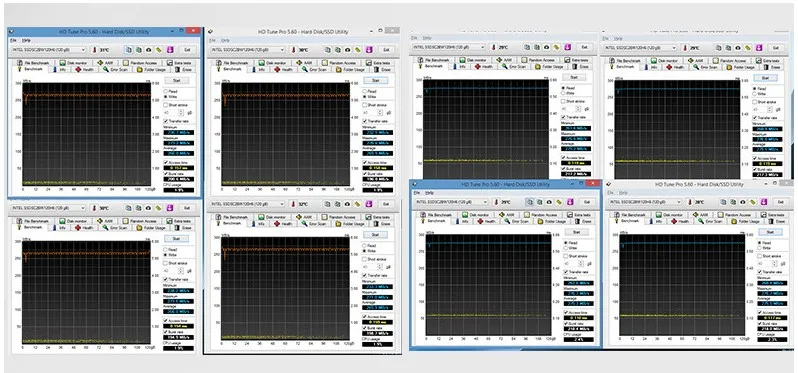Click the purple down-arrow icon in second top window
The height and width of the screenshot is (373, 798).
pos(369,50)
